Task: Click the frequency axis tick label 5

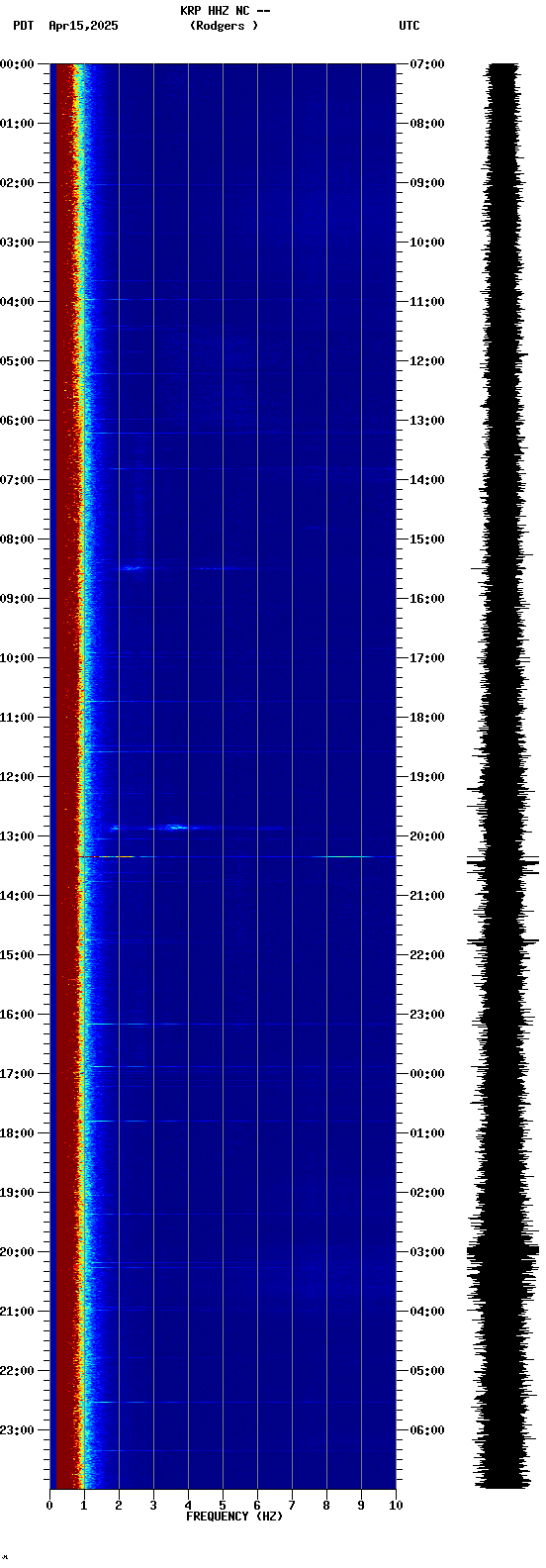Action: 223,1506
